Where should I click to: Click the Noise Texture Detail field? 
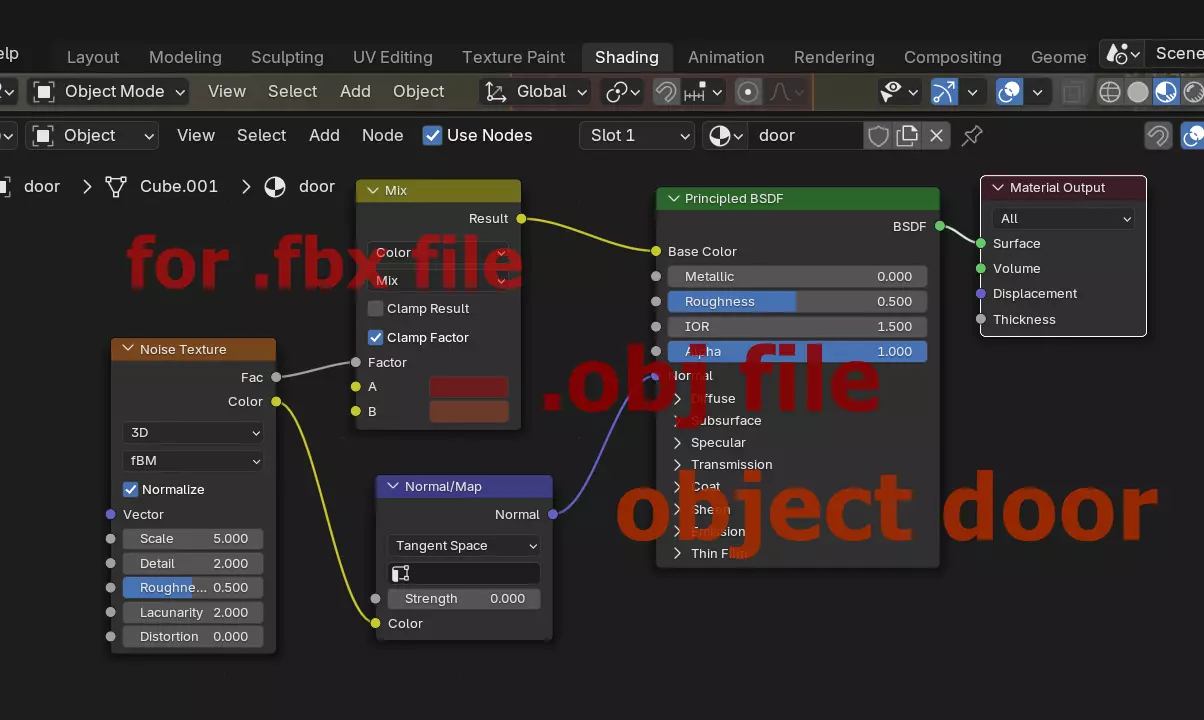click(193, 564)
